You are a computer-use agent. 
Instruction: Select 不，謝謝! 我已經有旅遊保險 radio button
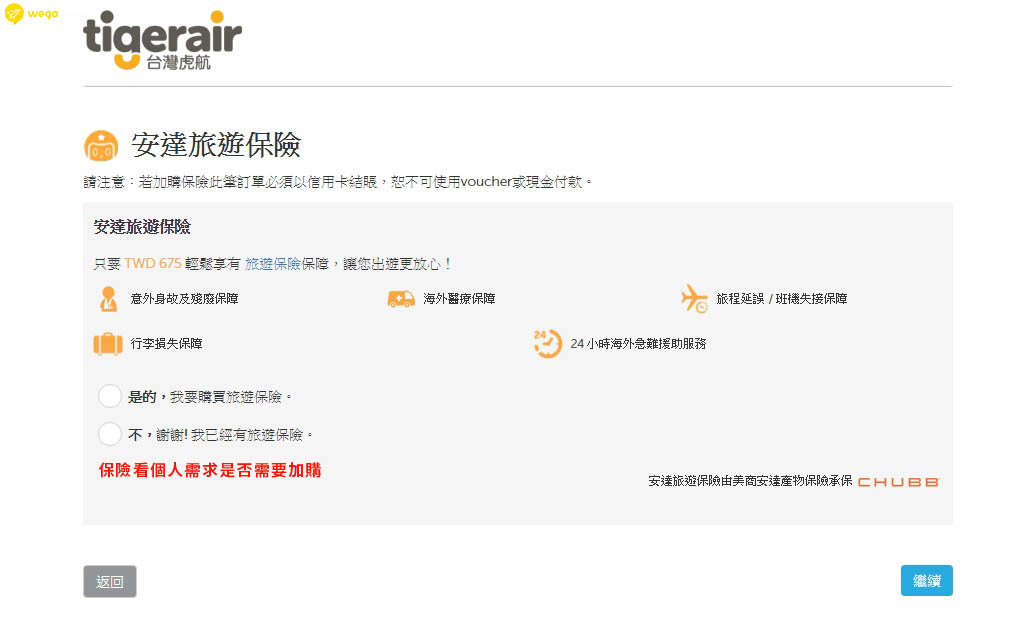109,435
